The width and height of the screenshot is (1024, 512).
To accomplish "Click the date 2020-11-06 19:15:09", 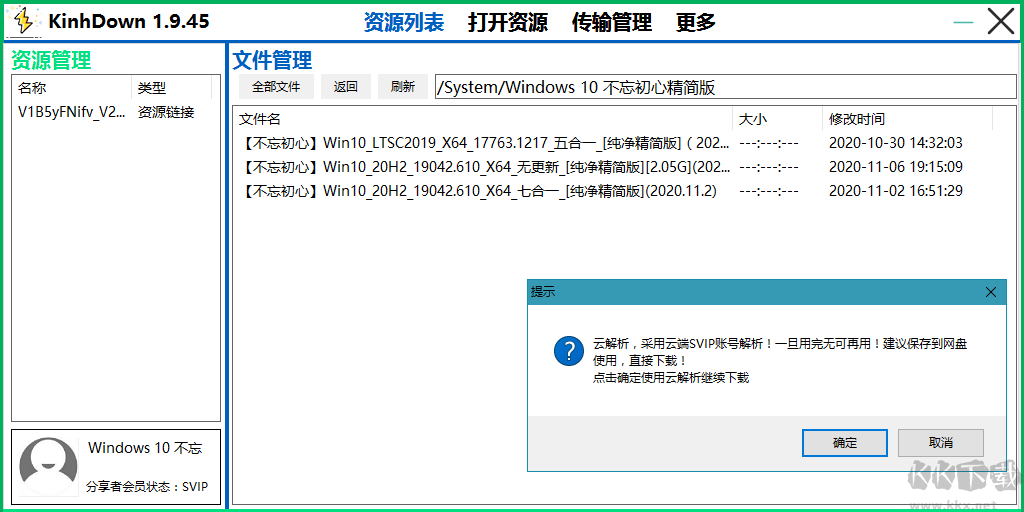I will click(x=896, y=167).
